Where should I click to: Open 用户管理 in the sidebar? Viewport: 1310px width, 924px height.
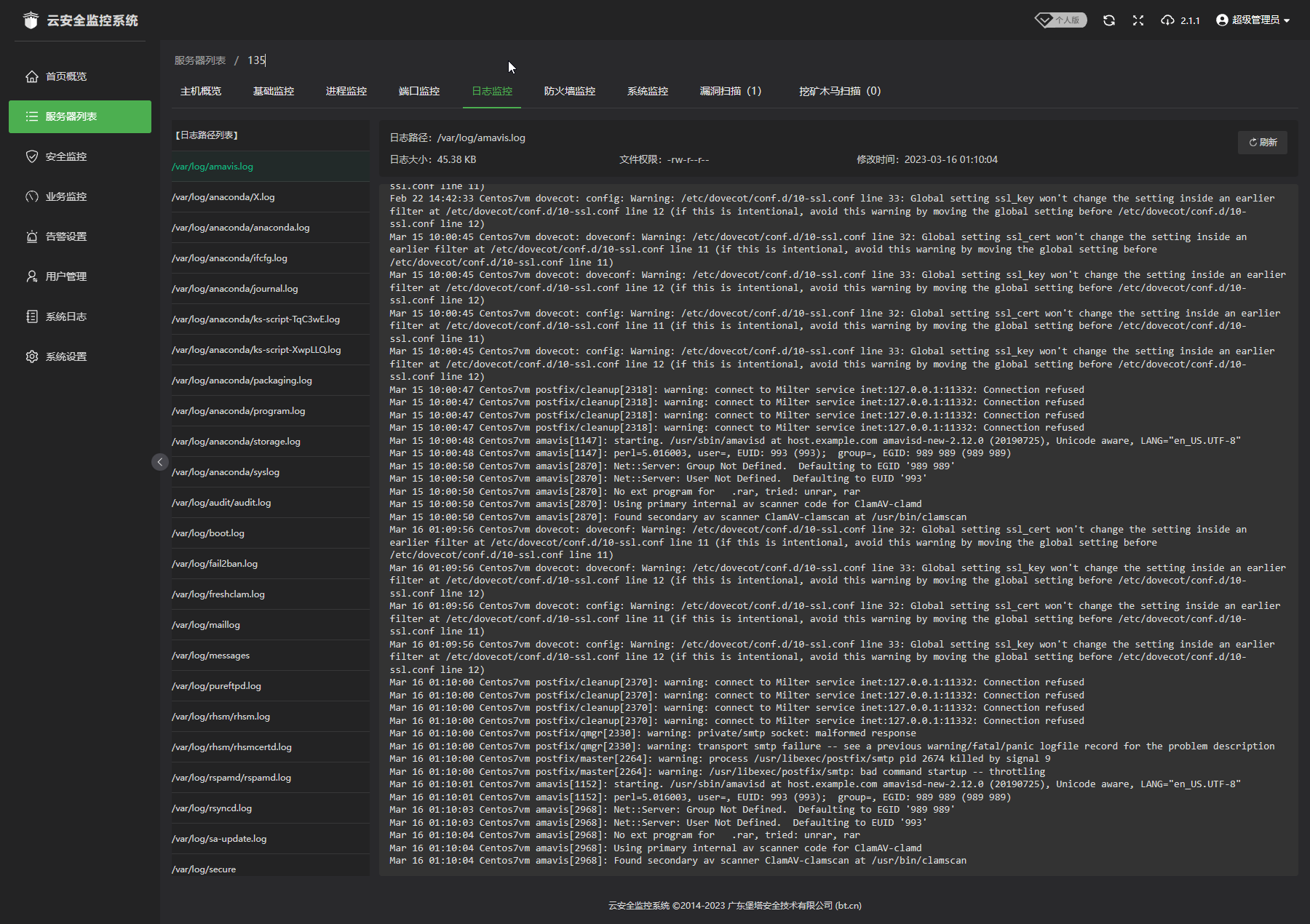pos(65,276)
